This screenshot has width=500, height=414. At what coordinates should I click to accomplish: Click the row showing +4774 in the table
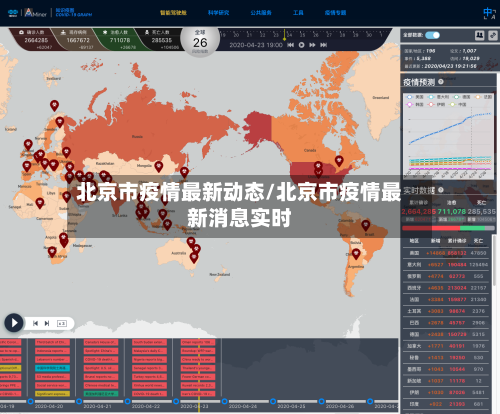tap(446, 276)
